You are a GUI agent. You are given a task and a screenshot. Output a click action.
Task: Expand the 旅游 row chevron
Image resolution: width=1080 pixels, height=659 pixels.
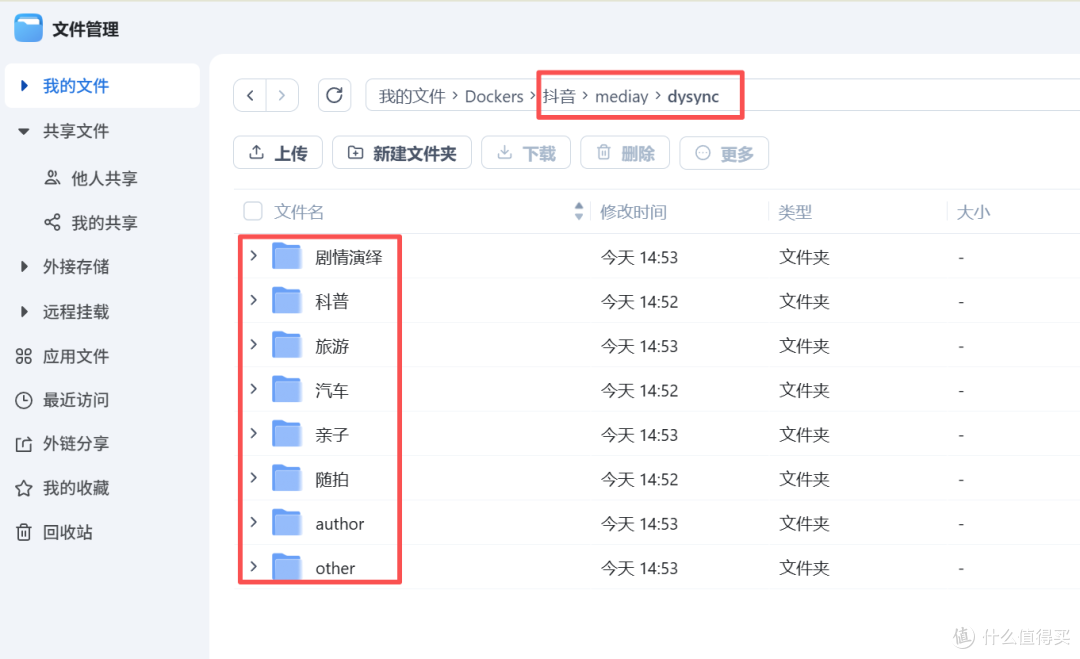click(254, 344)
